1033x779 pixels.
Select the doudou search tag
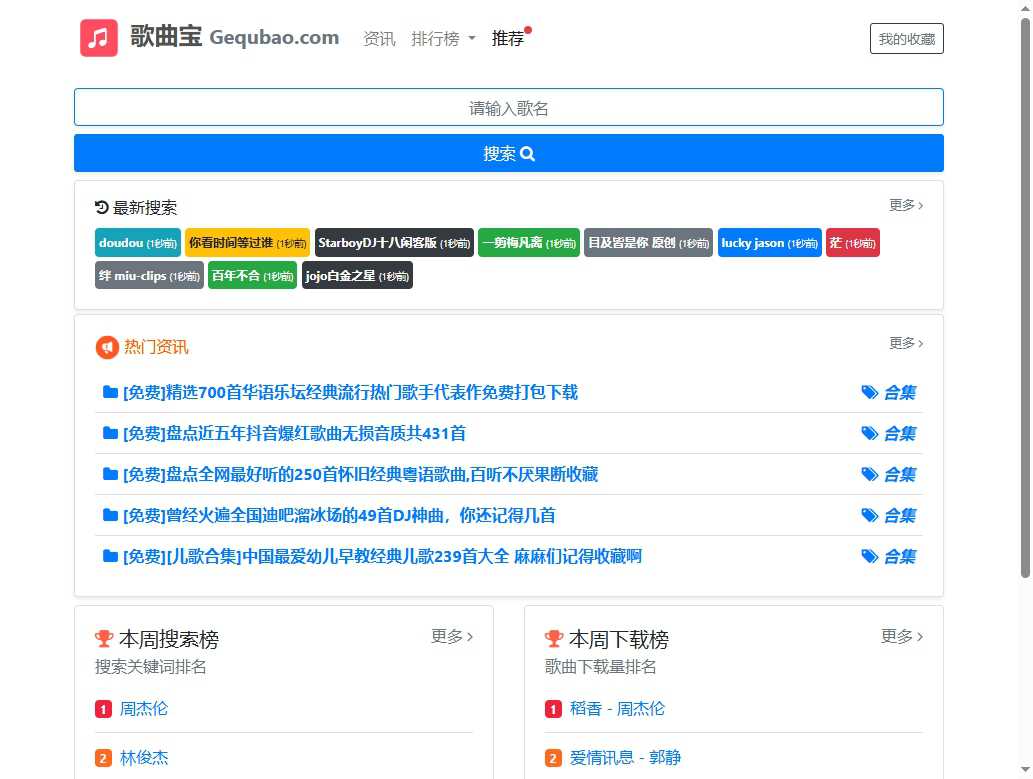(137, 242)
